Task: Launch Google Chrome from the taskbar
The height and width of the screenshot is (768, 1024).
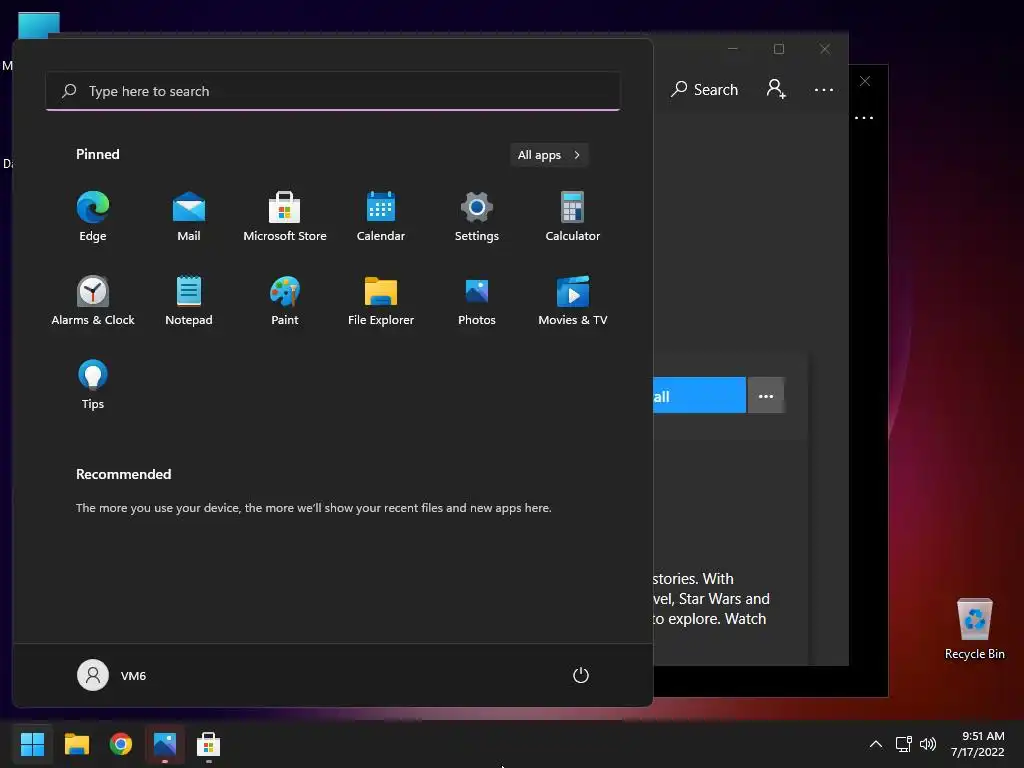Action: [x=121, y=744]
